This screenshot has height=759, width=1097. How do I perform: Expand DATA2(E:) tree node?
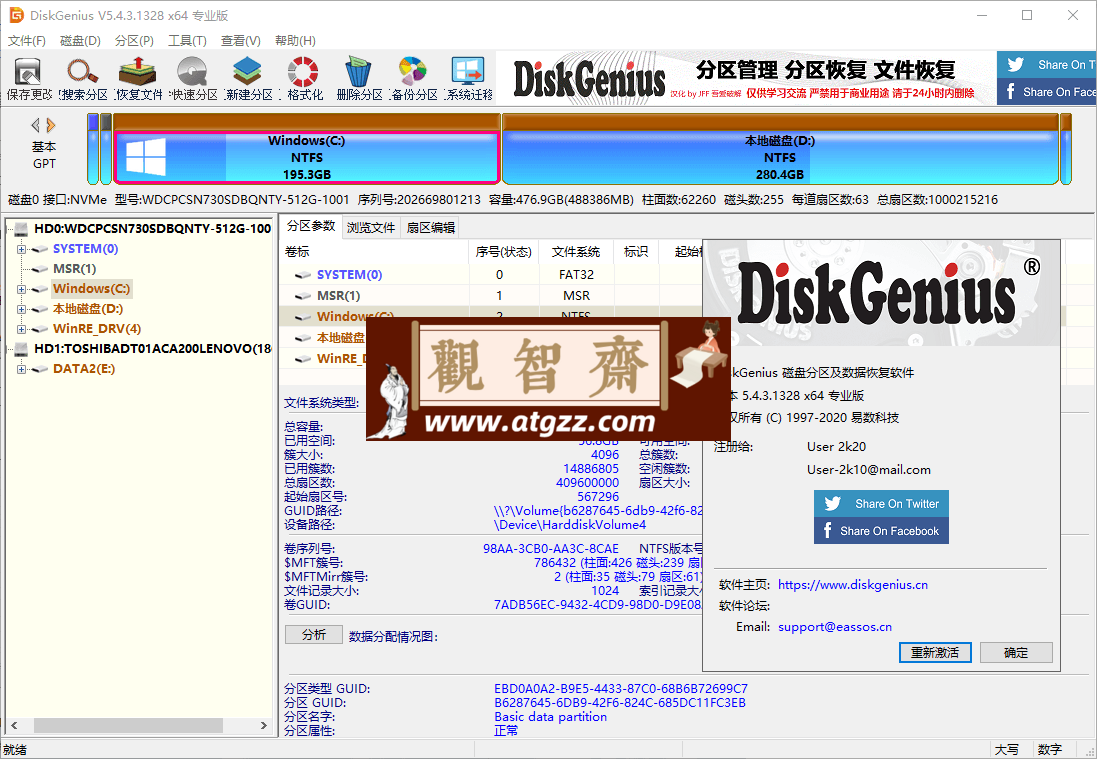(x=21, y=369)
